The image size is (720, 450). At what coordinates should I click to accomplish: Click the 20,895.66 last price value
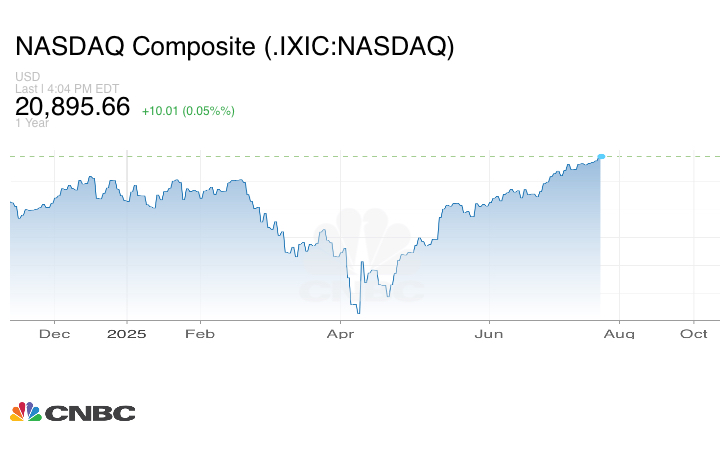click(73, 106)
